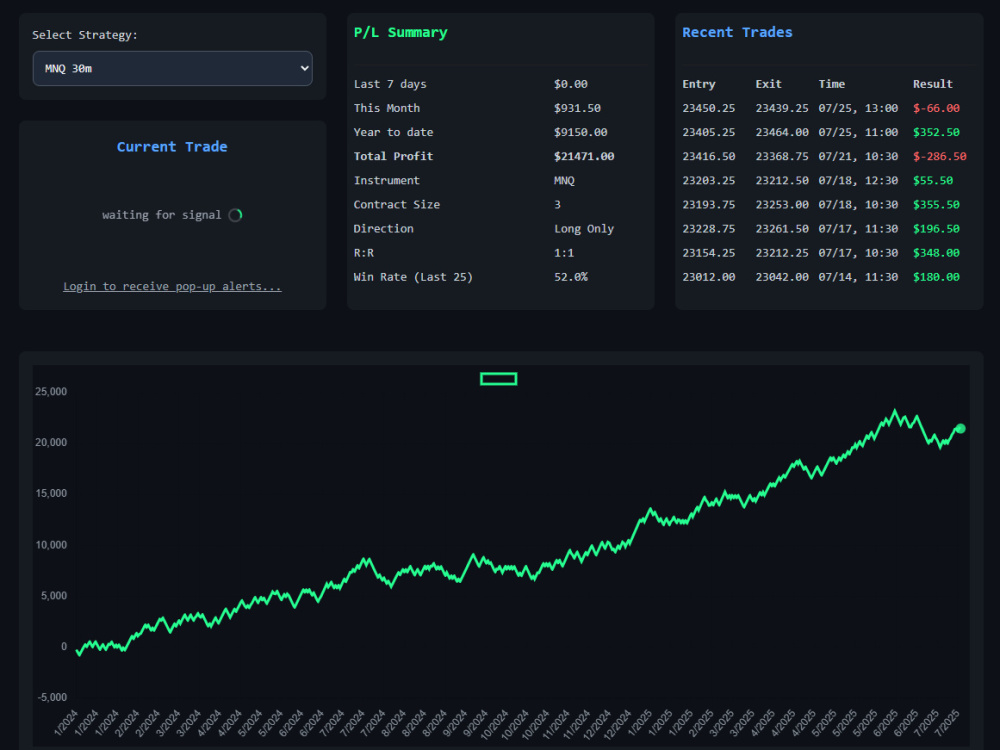Click the -5,000 y-axis label

52,697
